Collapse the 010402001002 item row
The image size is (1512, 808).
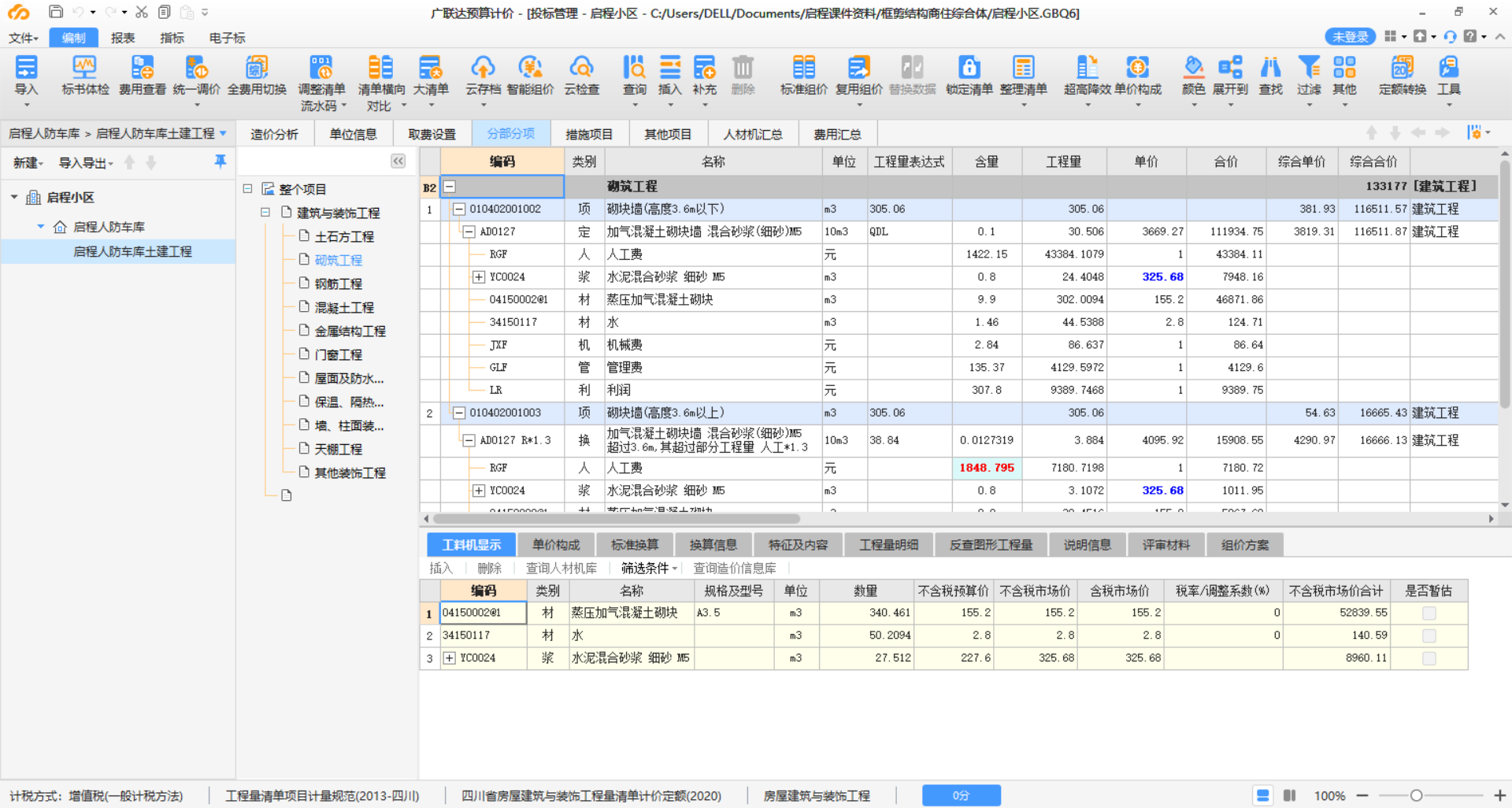coord(458,209)
